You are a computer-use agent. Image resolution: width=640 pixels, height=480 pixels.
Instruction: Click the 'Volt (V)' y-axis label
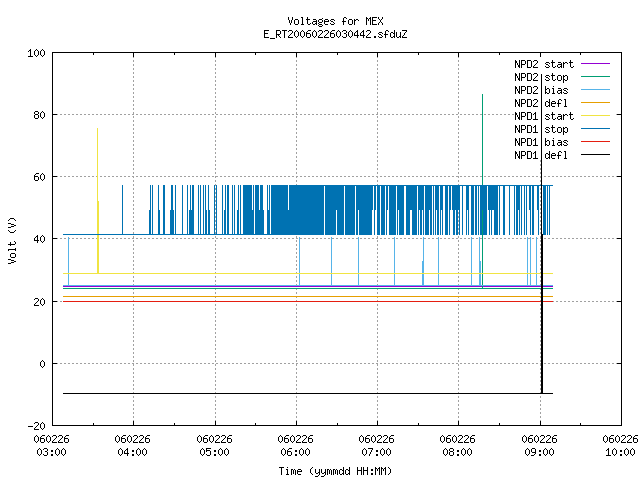point(12,240)
